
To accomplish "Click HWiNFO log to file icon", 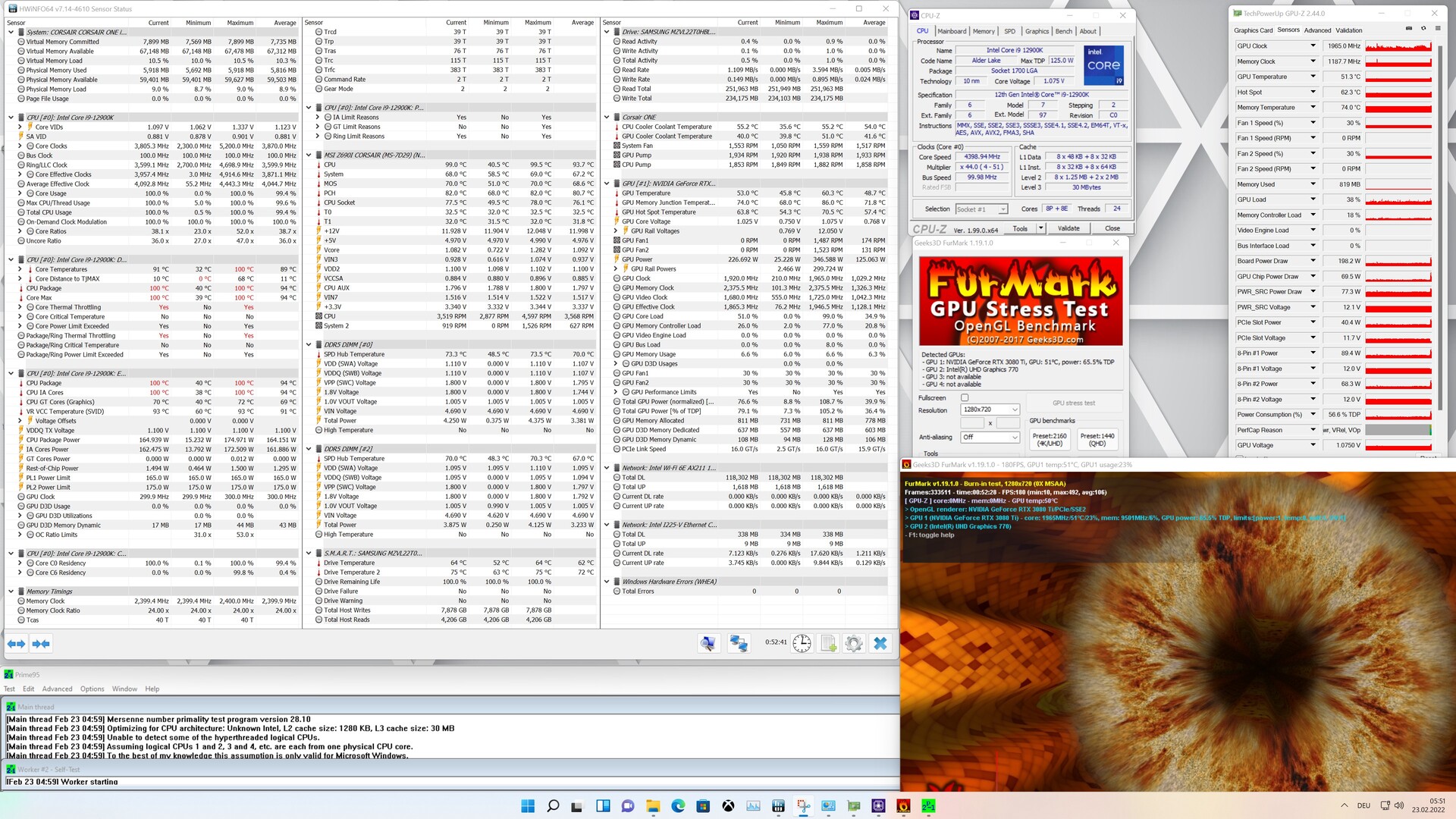I will pos(828,644).
